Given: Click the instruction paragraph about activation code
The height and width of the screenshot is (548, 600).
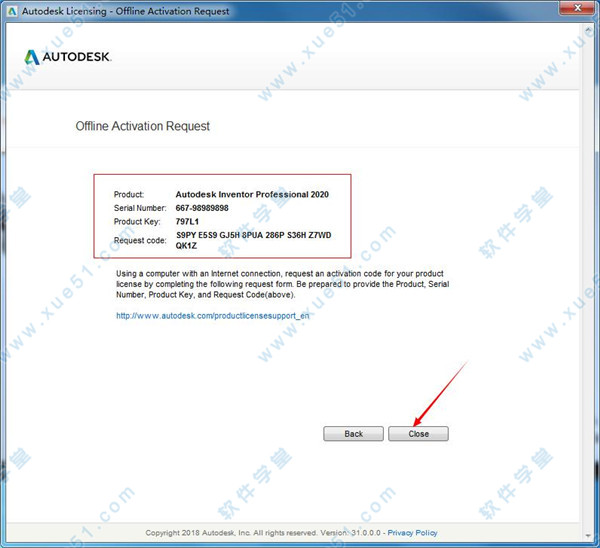Looking at the screenshot, I should tap(282, 284).
